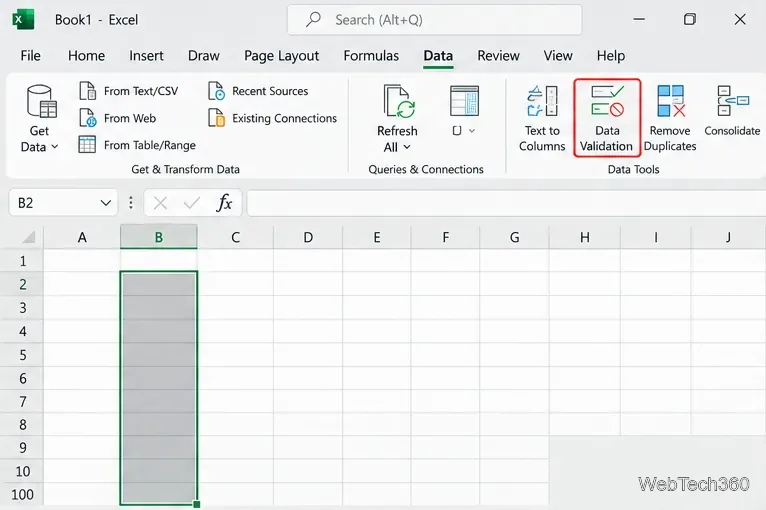Load data From Table/Range
The width and height of the screenshot is (766, 510).
tap(137, 145)
